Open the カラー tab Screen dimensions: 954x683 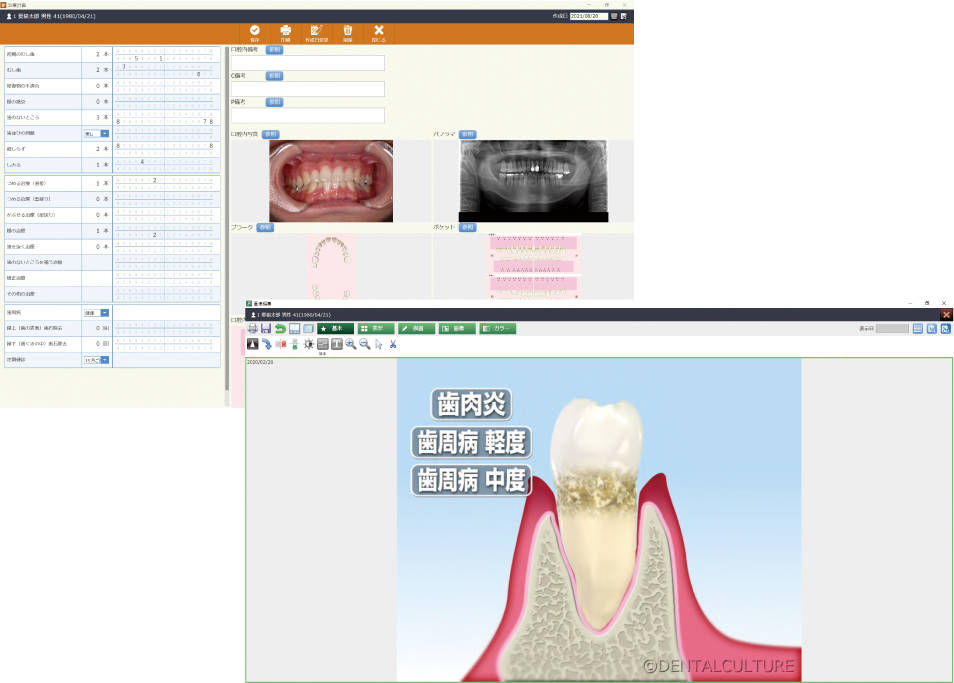coord(498,328)
